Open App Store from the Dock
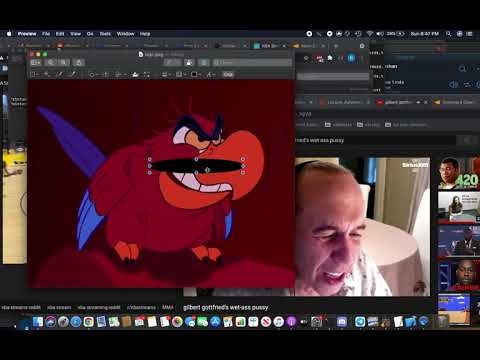The width and height of the screenshot is (480, 360). [x=215, y=322]
